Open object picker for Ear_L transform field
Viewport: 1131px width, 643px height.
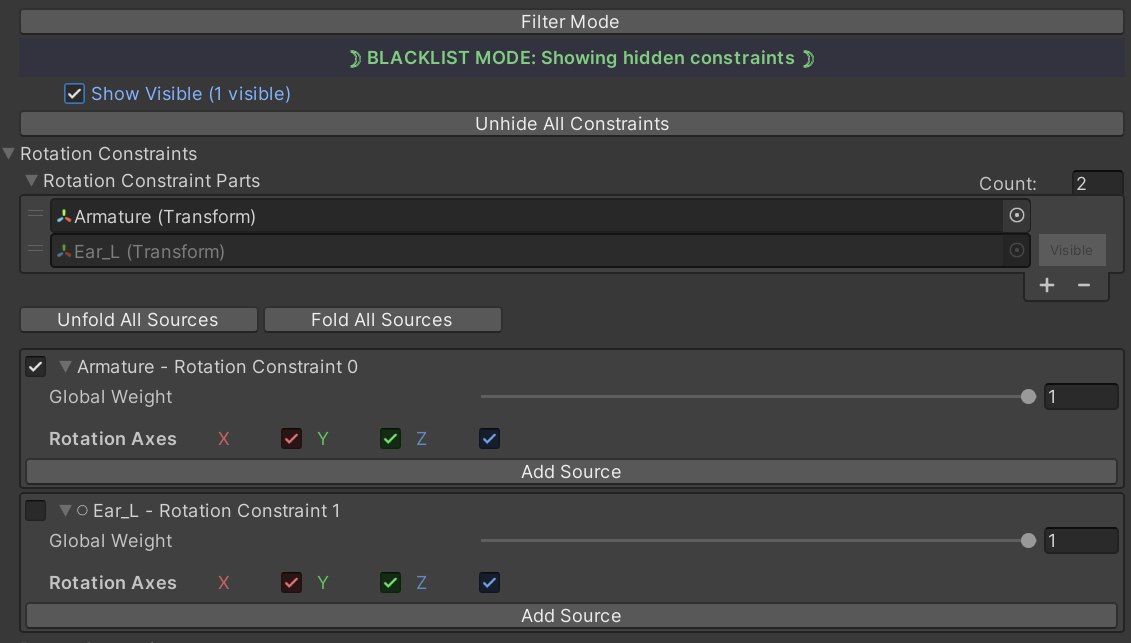pos(1016,250)
